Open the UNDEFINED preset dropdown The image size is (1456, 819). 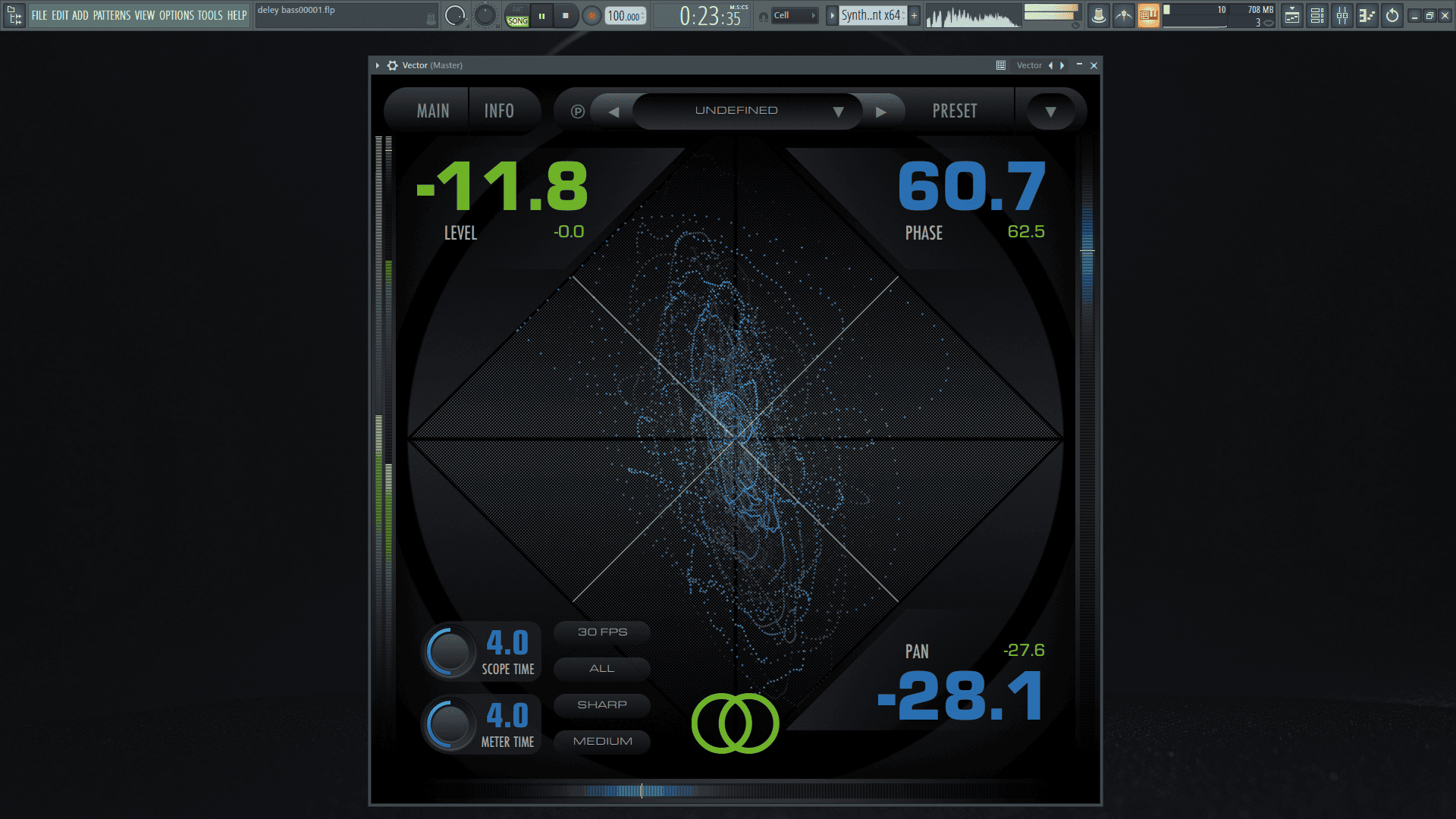(748, 111)
